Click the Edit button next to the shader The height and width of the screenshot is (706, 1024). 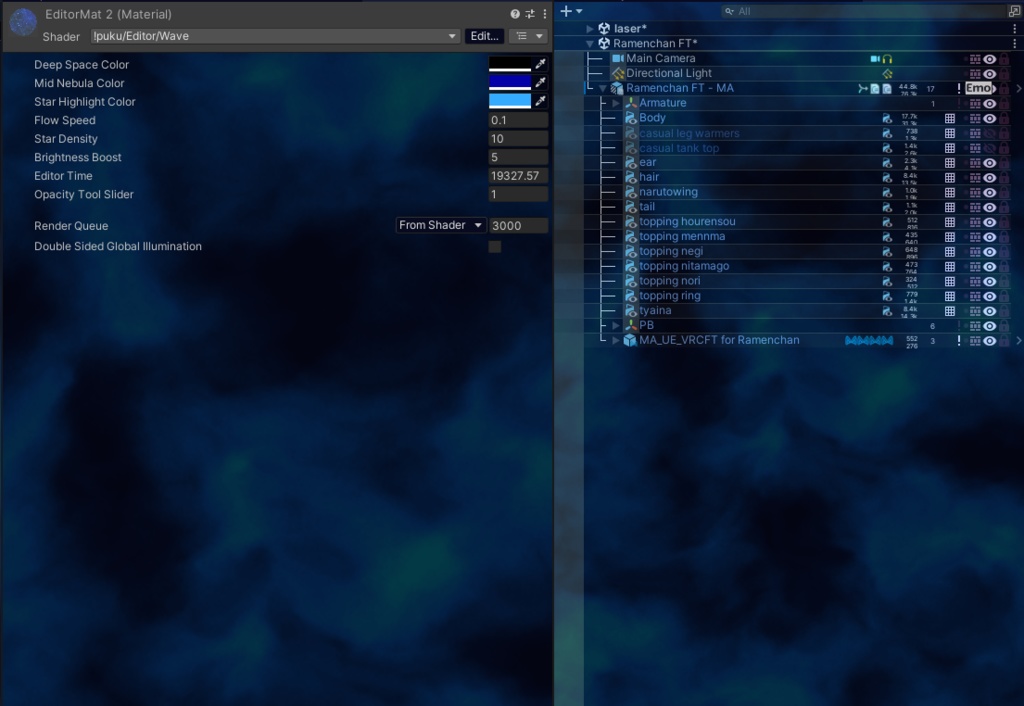(x=484, y=35)
